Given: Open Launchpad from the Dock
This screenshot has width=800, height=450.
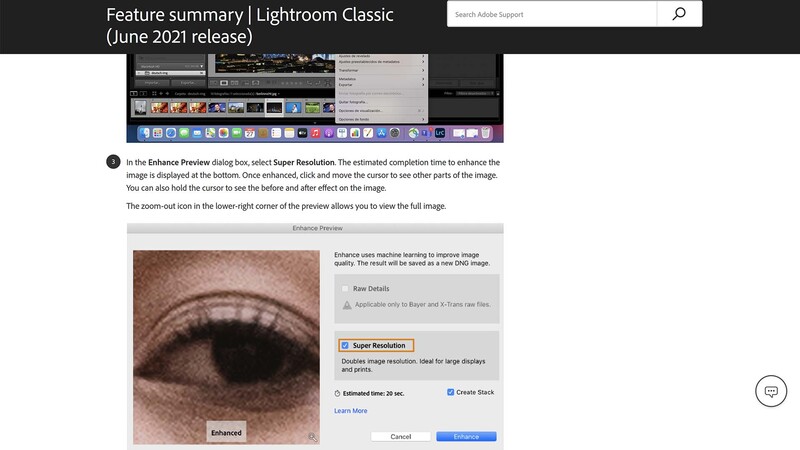Looking at the screenshot, I should click(158, 133).
